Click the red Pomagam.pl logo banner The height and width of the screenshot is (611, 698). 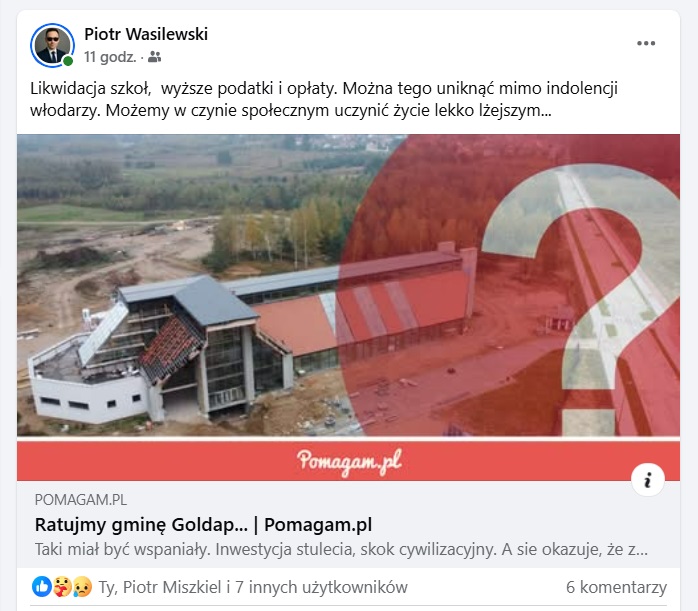pos(348,461)
